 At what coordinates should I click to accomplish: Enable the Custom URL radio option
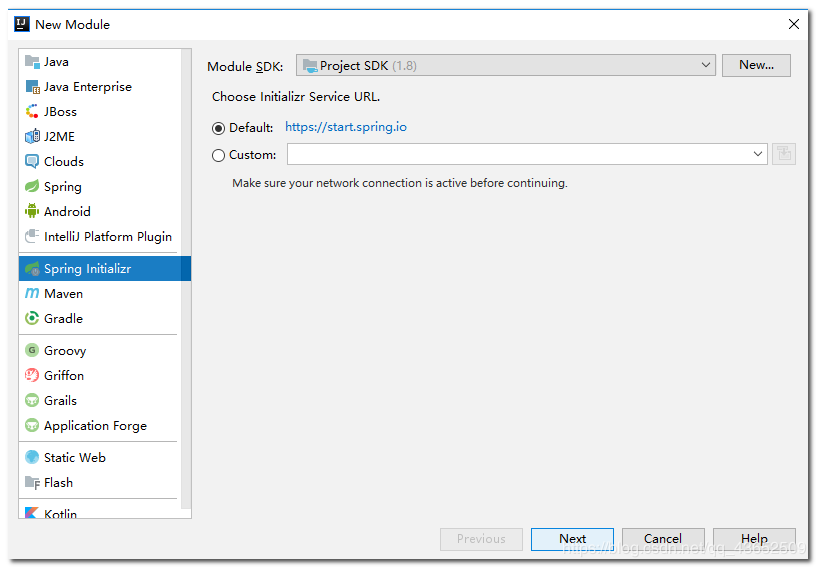pos(219,155)
